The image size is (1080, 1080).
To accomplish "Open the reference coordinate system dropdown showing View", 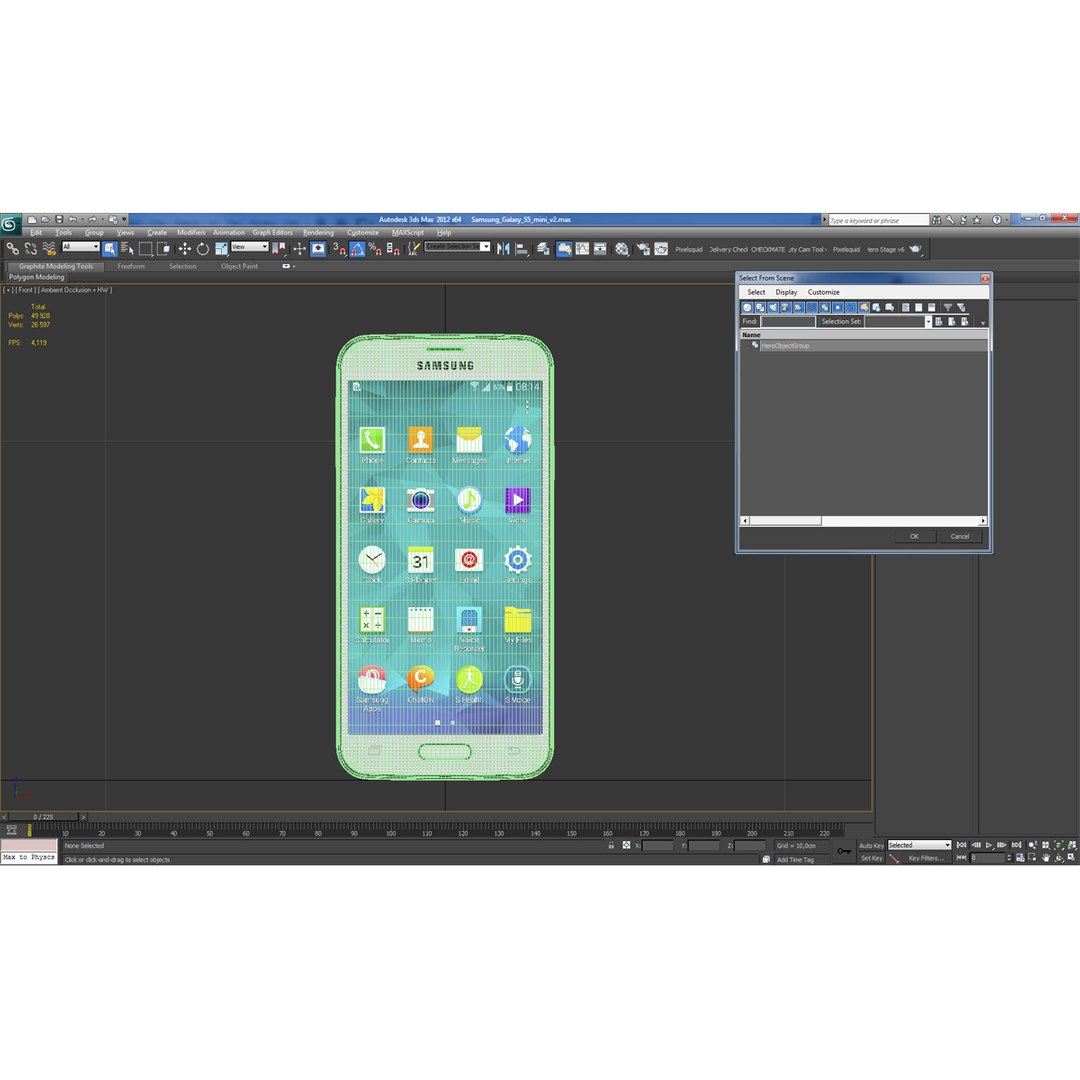I will [249, 247].
